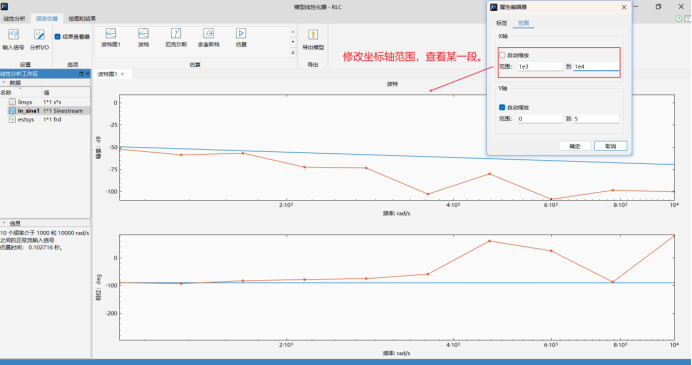This screenshot has height=365, width=692.
Task: Restore the main window size
Action: (658, 7)
